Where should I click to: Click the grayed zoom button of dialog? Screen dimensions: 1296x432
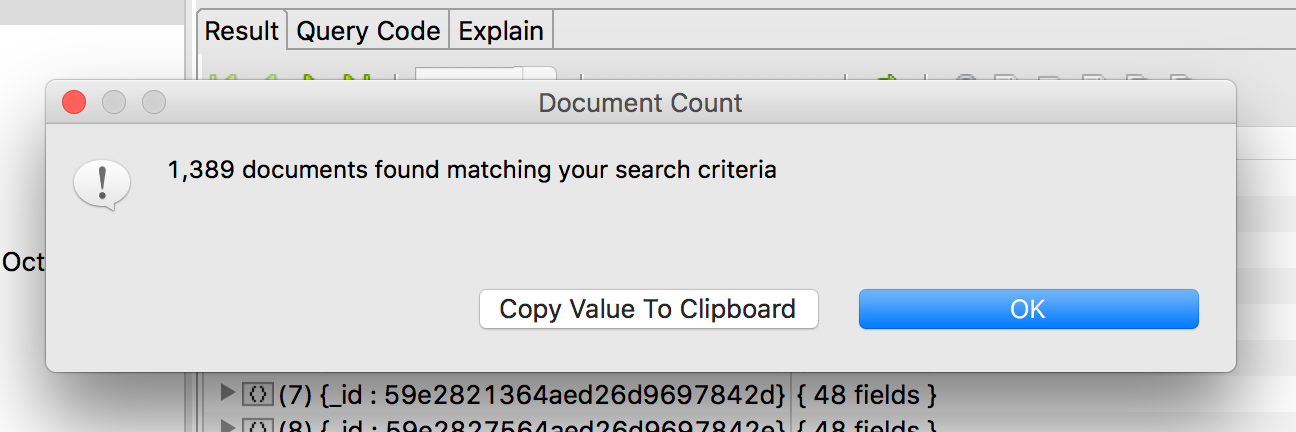click(153, 102)
